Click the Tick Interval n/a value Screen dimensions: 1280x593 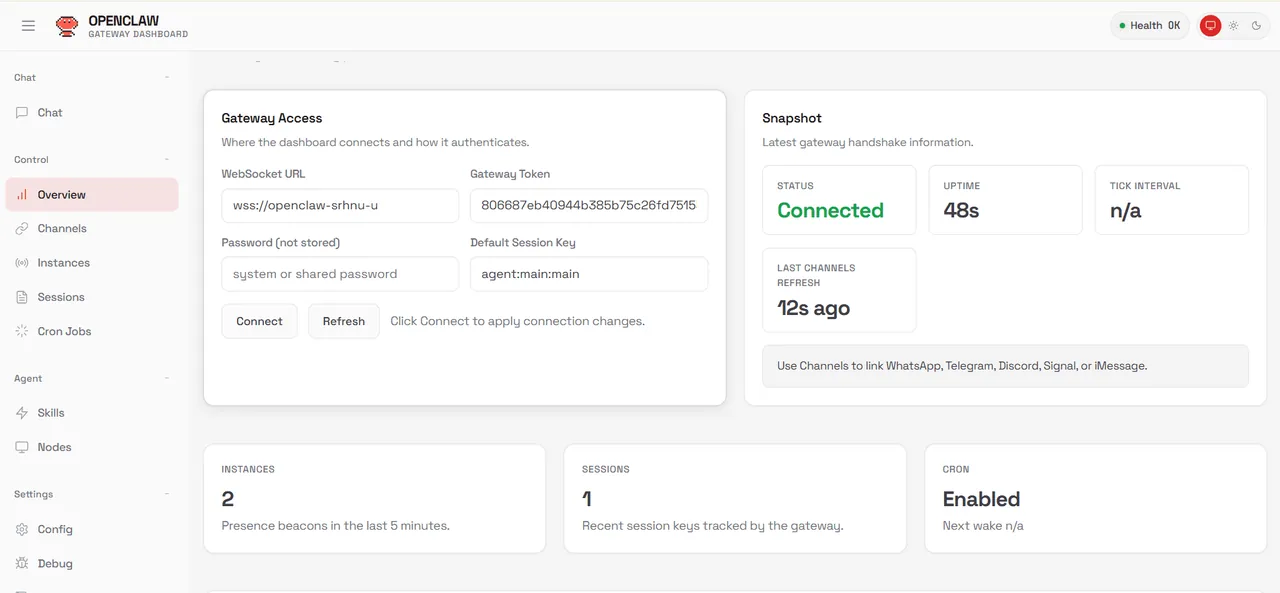point(1125,211)
